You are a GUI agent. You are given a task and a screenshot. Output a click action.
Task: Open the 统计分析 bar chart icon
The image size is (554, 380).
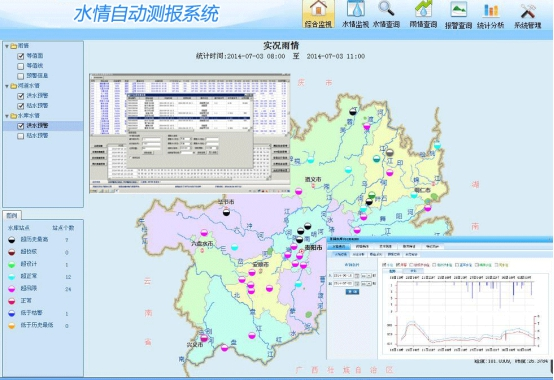point(490,14)
